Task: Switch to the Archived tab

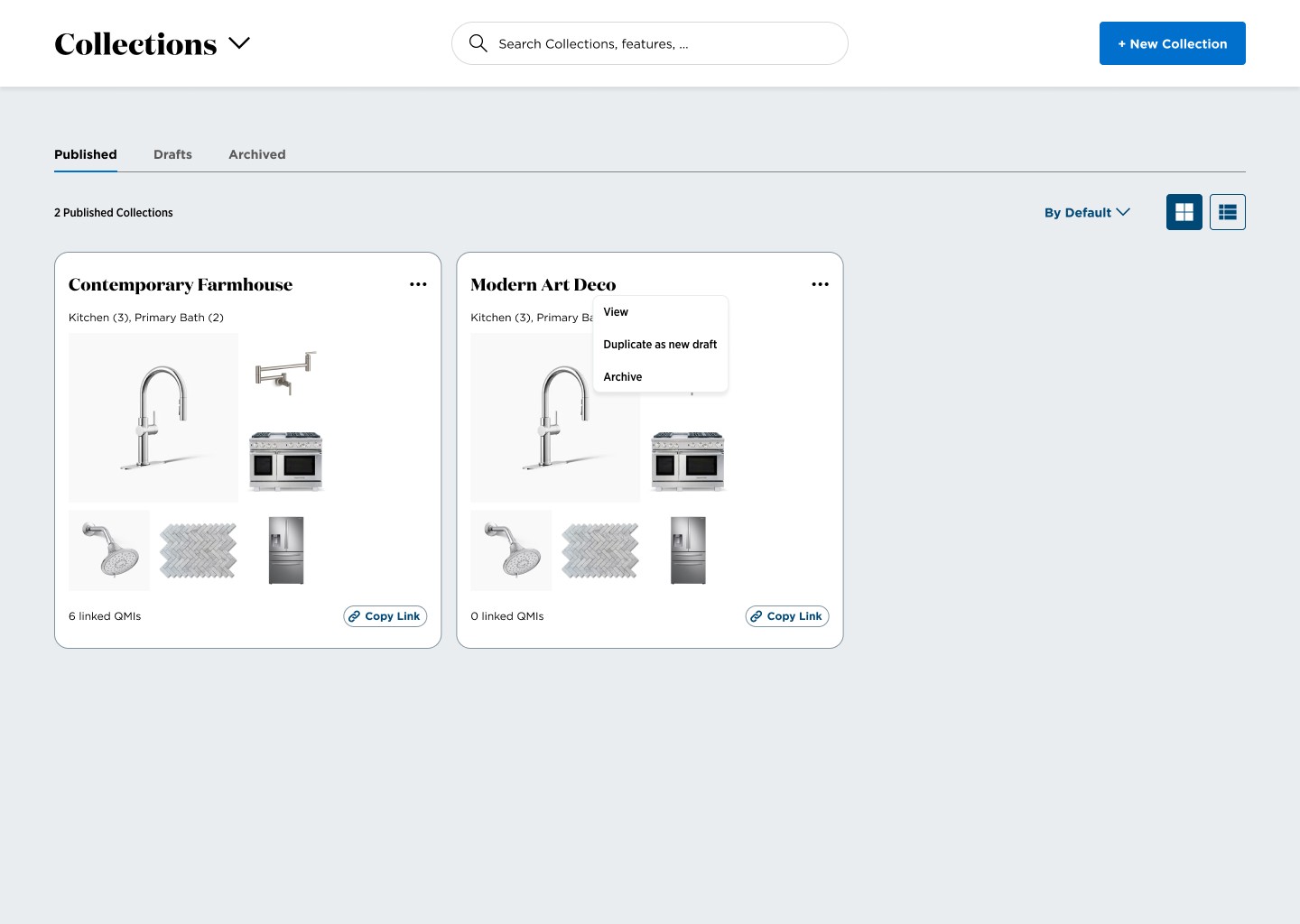Action: pyautogui.click(x=256, y=154)
